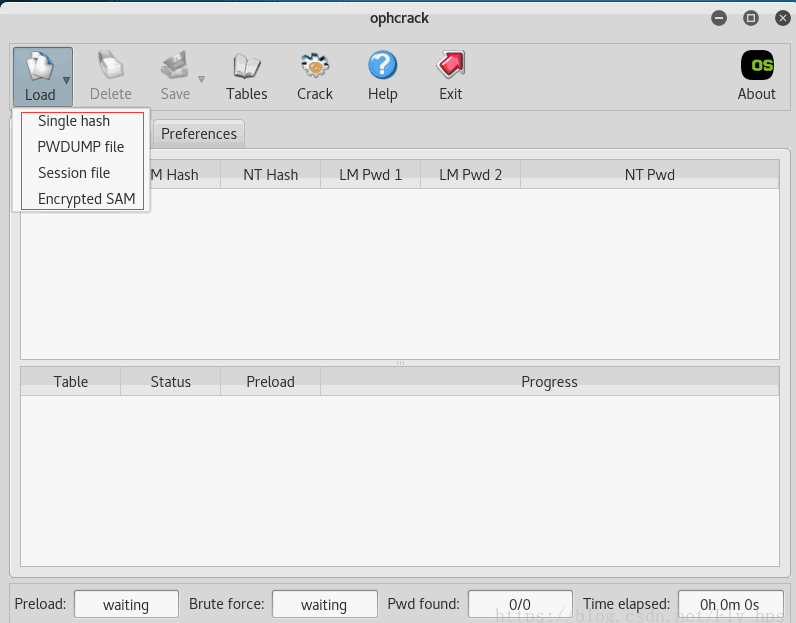This screenshot has height=623, width=796.
Task: Sort by LM Hash column header
Action: pos(185,175)
